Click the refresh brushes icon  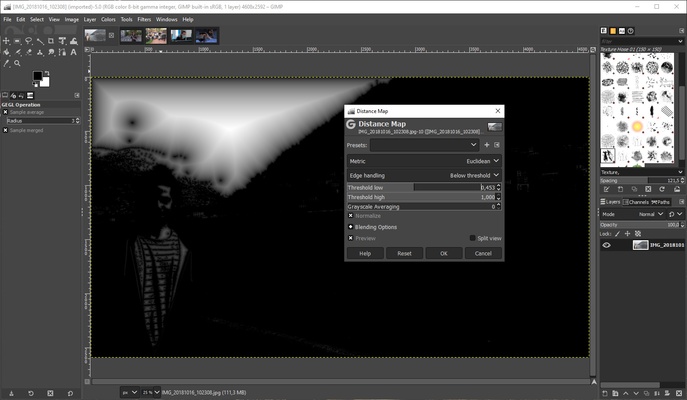[662, 189]
